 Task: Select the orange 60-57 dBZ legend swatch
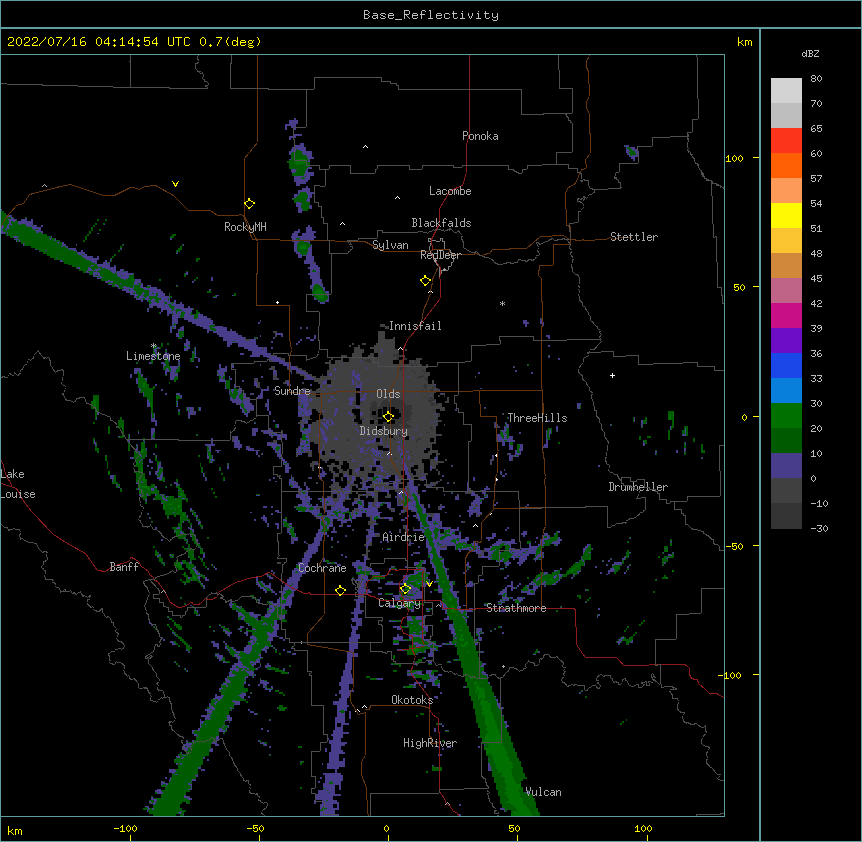786,166
